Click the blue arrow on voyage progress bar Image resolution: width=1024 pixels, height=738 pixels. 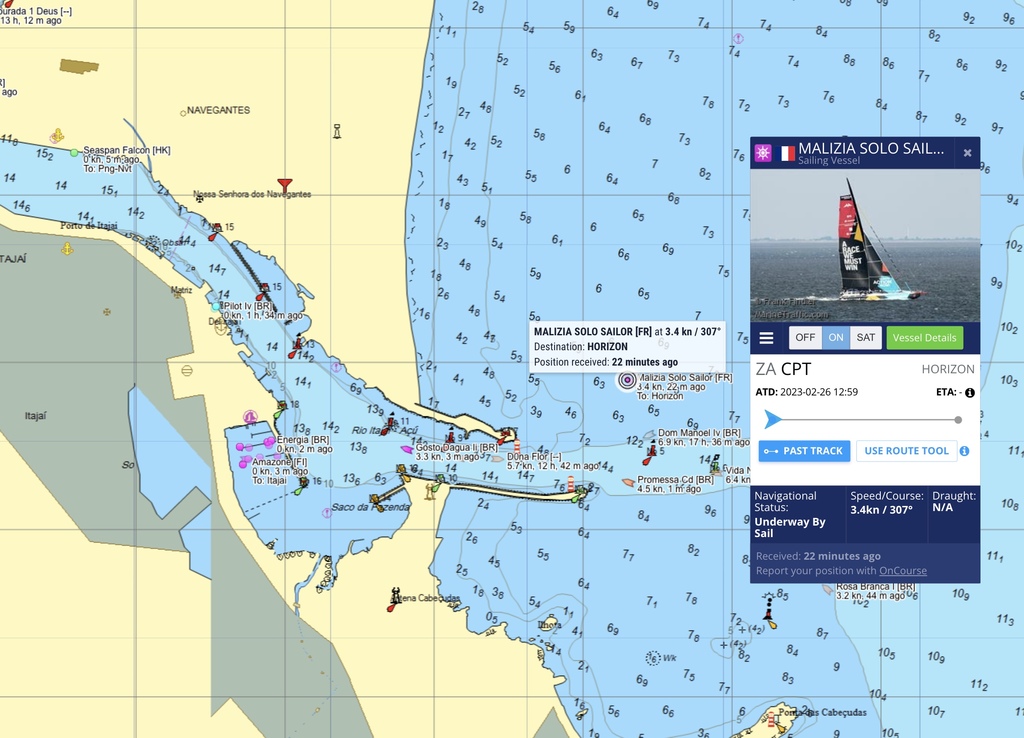[x=773, y=419]
